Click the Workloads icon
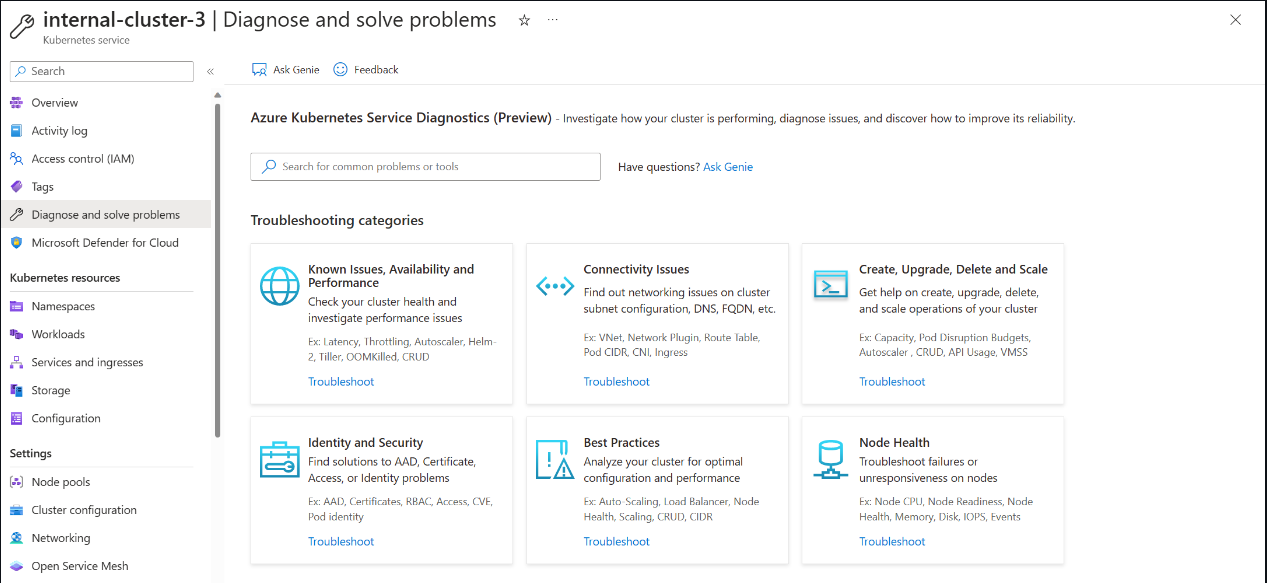1267x583 pixels. [x=16, y=335]
